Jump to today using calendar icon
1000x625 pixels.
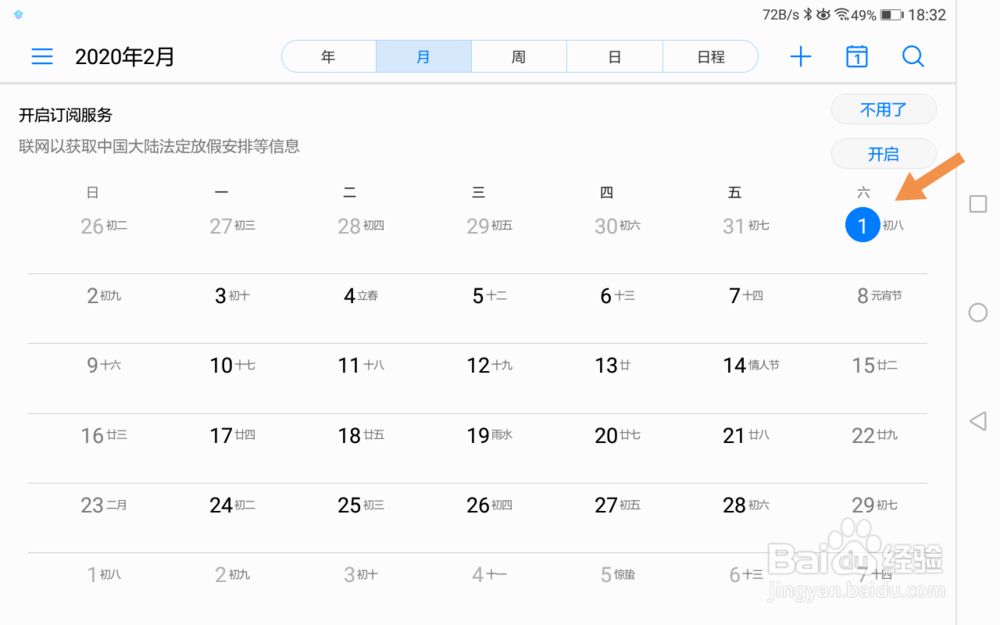856,57
